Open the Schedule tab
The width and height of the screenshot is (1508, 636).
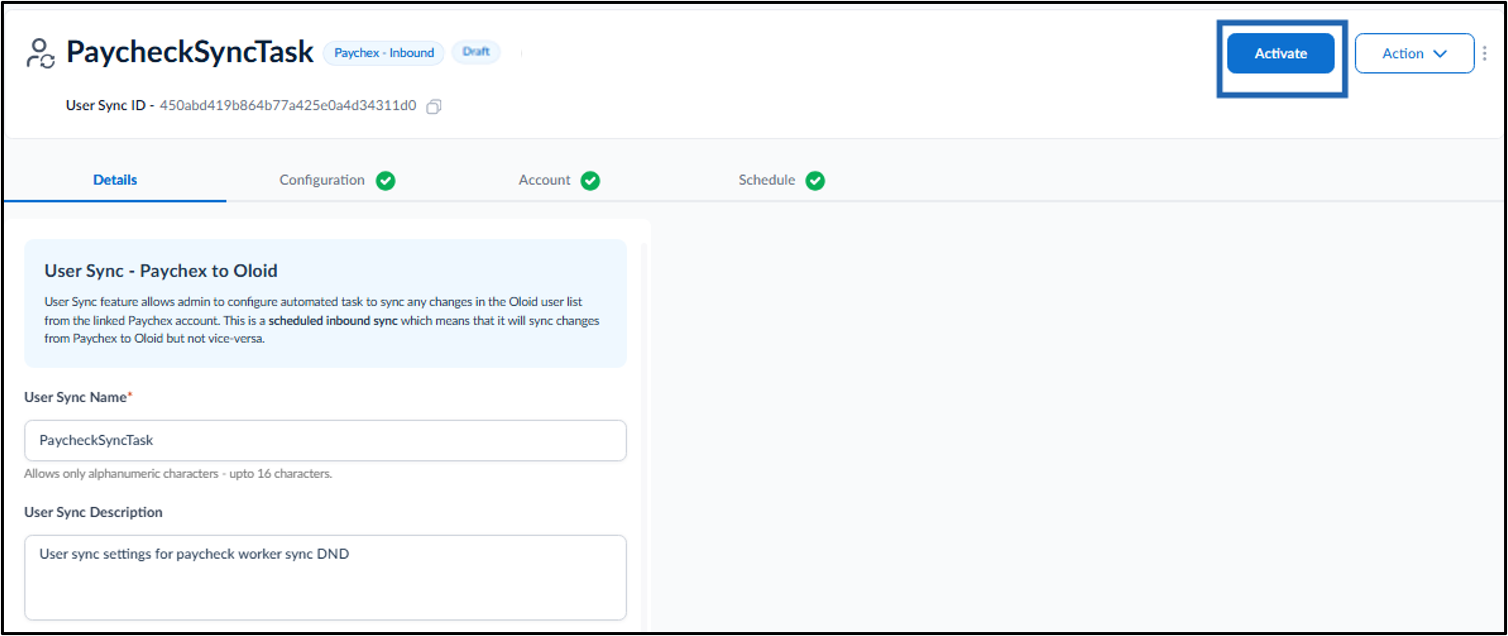coord(767,180)
